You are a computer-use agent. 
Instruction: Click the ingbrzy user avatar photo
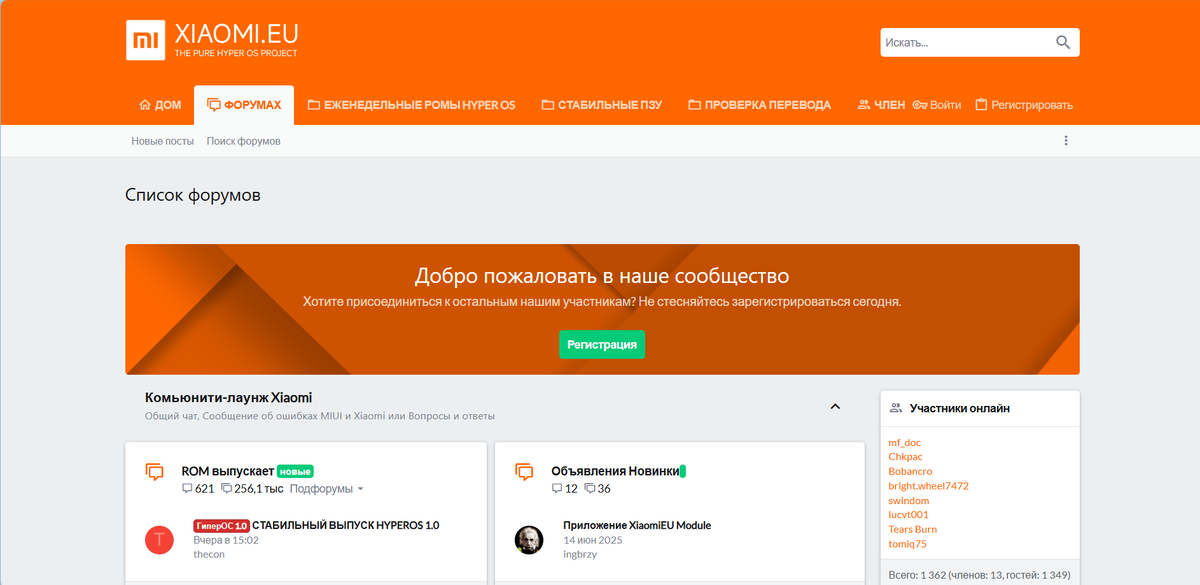(529, 540)
